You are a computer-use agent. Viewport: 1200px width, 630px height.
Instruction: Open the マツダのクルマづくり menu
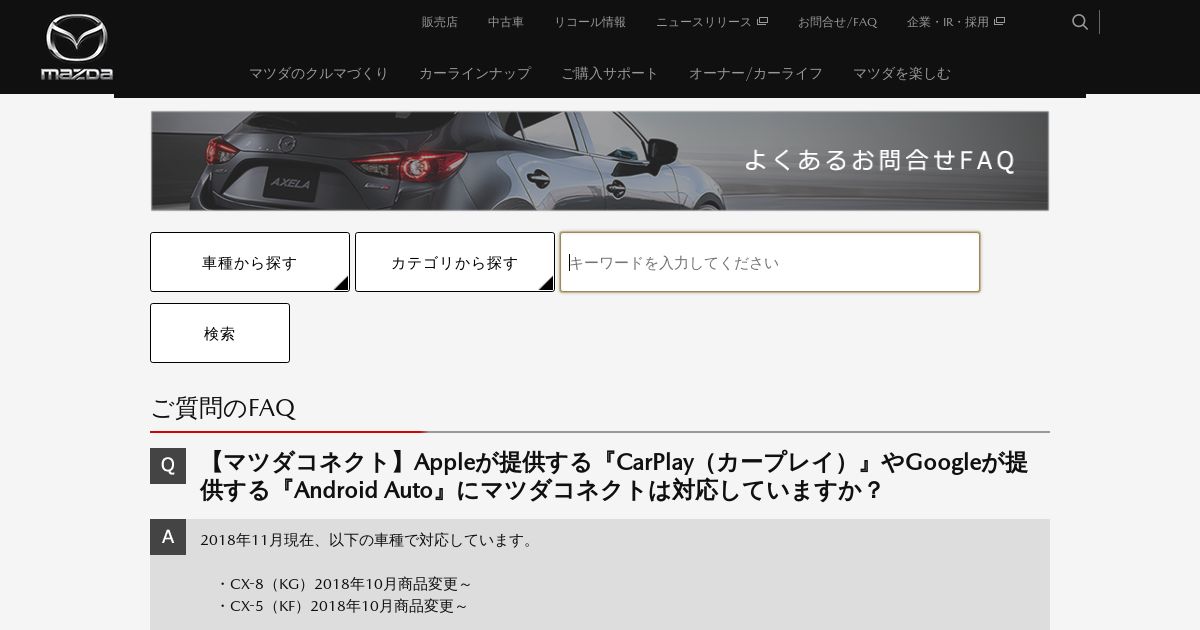[x=318, y=73]
